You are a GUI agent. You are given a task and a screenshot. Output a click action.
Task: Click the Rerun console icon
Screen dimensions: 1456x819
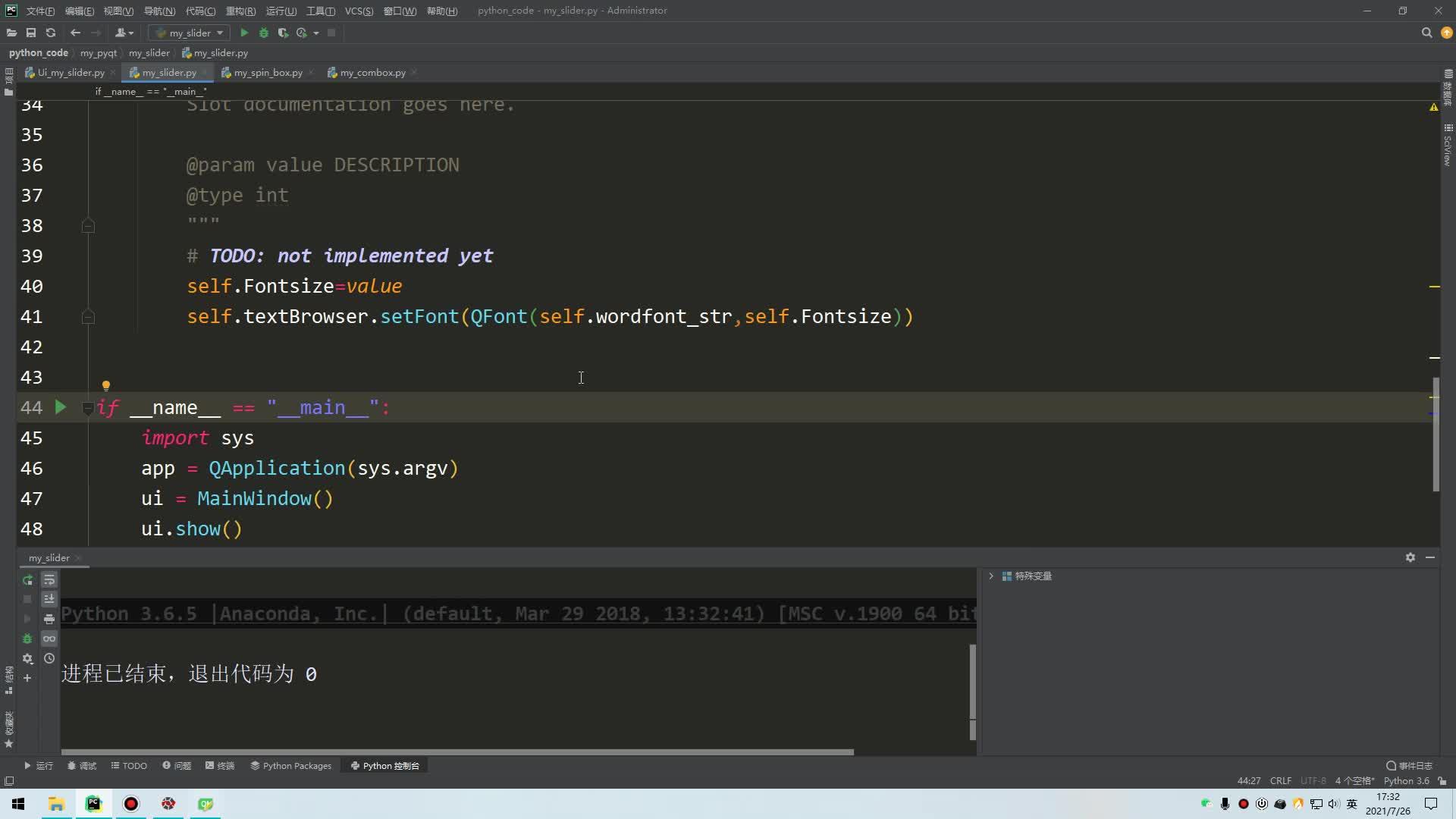(x=27, y=579)
